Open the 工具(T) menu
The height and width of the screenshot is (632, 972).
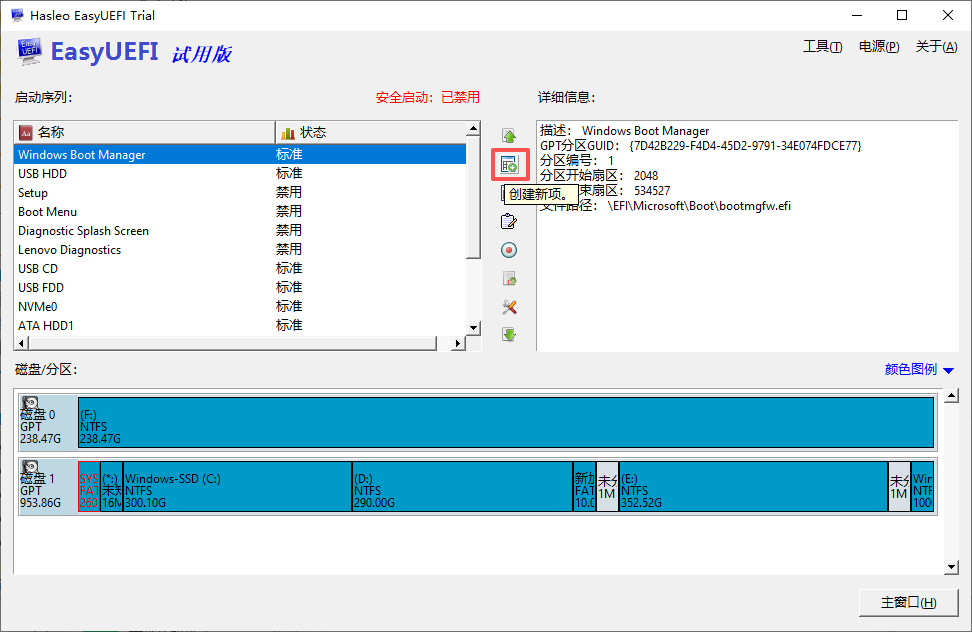[823, 46]
